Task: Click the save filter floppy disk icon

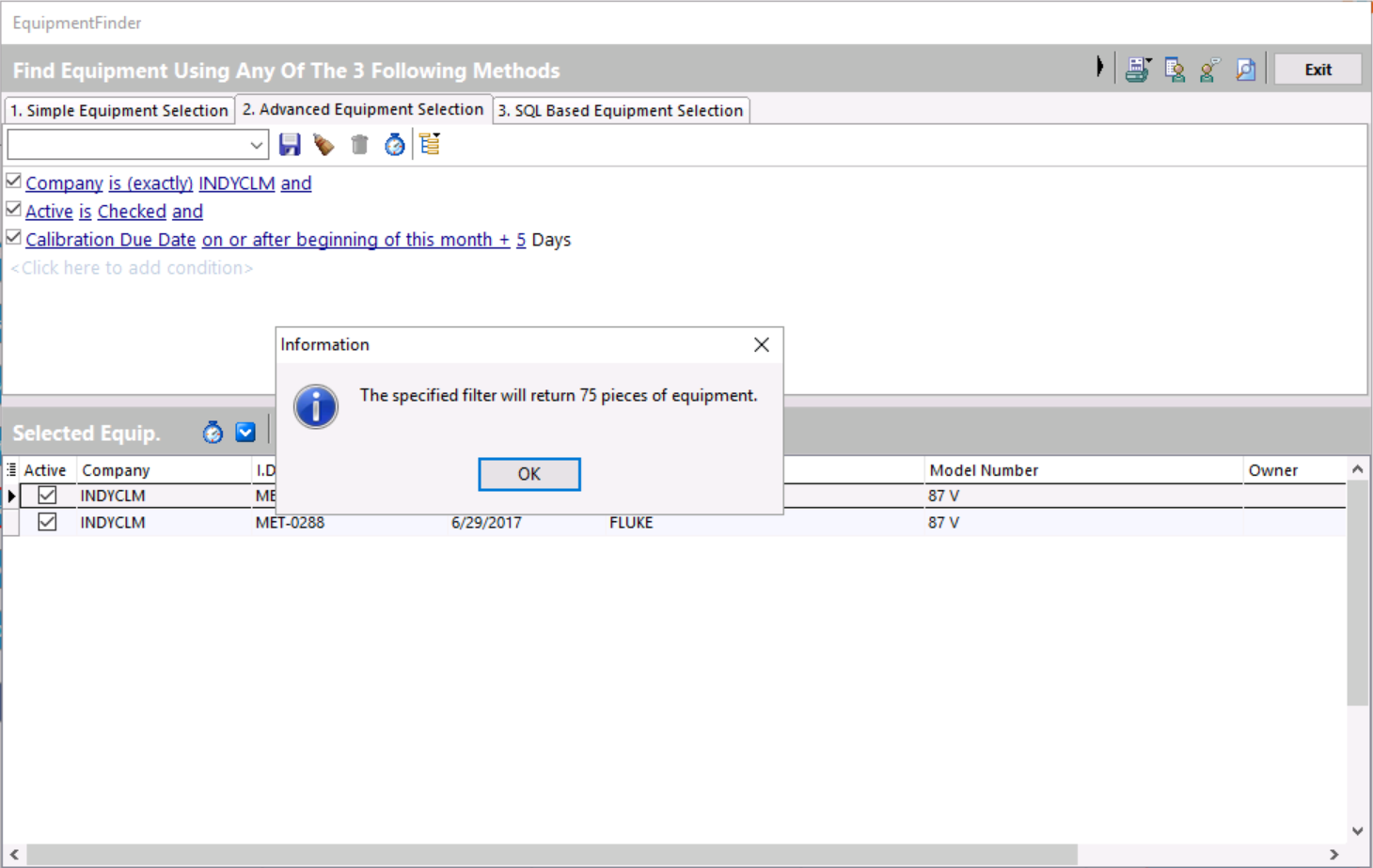Action: [290, 145]
